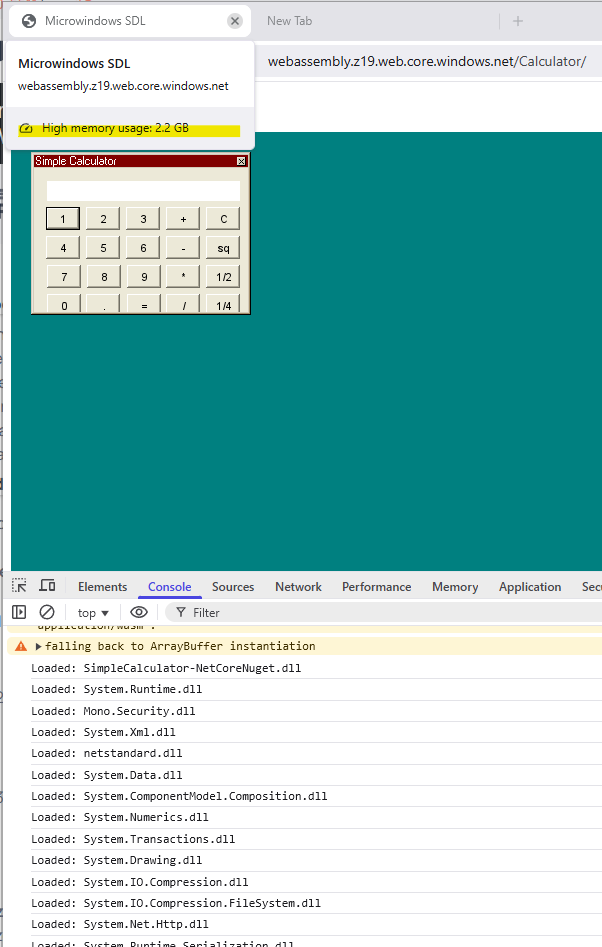Click log line Loaded: SimpleCalculator-NetCoreNuget.dll
Image resolution: width=602 pixels, height=947 pixels.
[x=166, y=668]
